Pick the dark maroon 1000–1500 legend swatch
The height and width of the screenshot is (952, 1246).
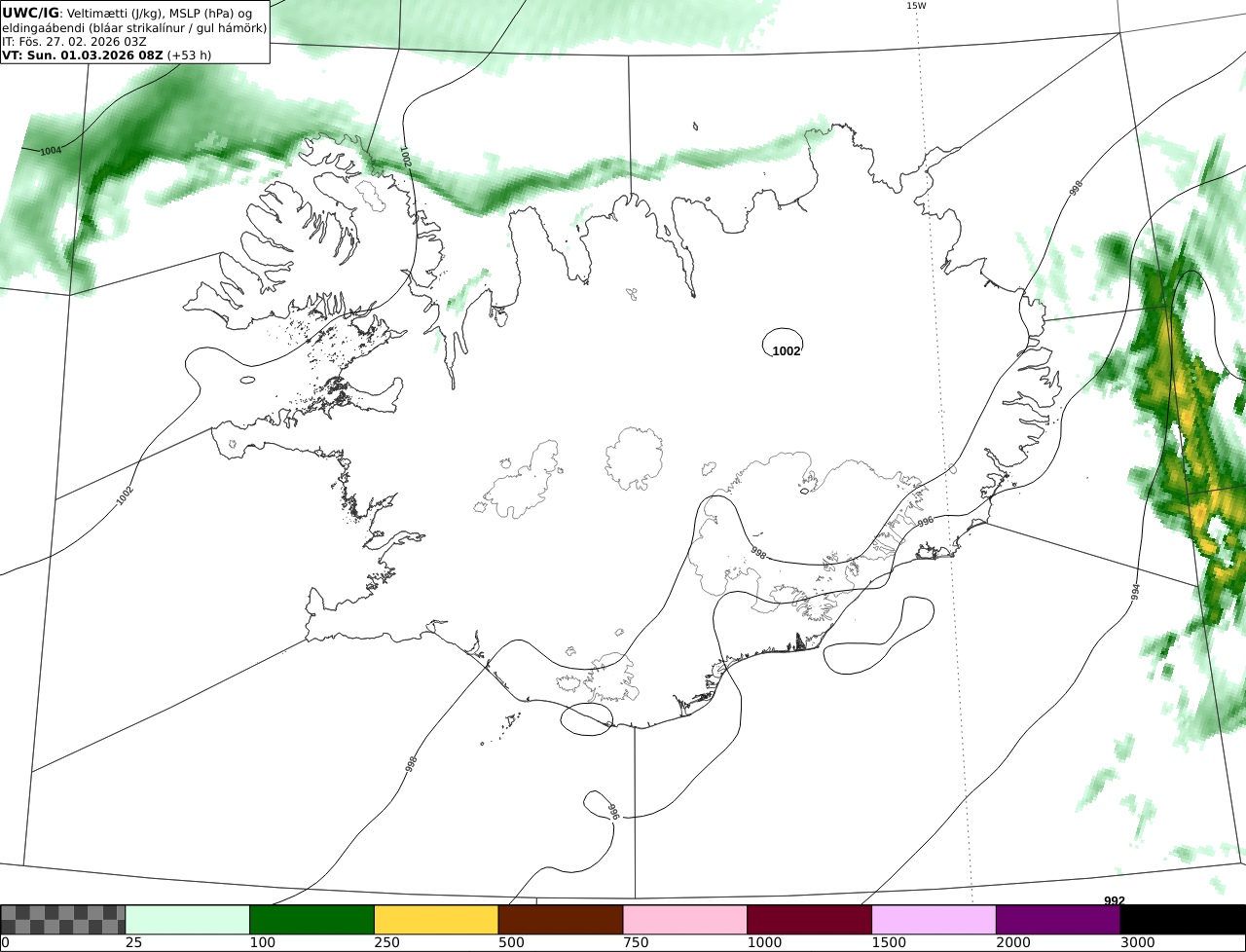(x=810, y=920)
